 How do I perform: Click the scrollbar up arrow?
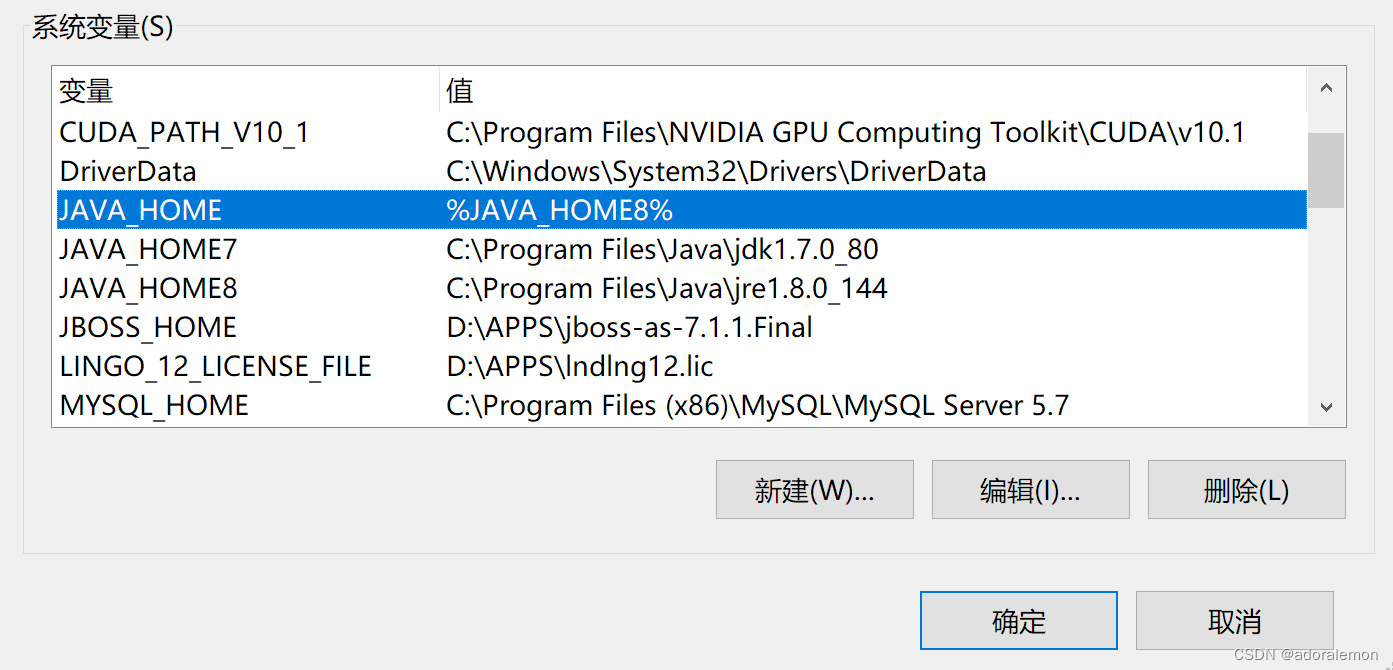1326,87
